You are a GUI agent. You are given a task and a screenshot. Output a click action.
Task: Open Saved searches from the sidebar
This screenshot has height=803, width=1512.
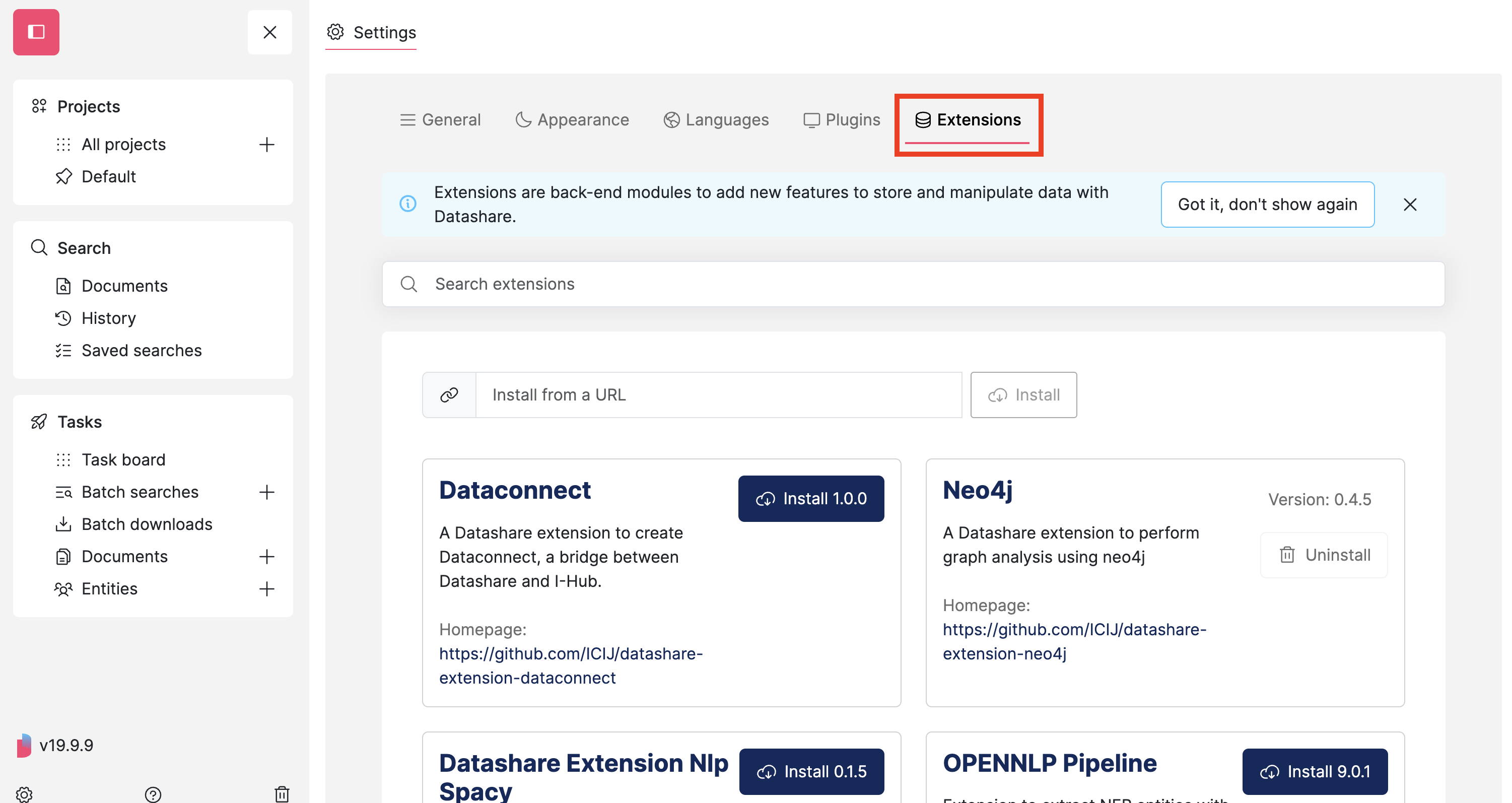tap(142, 350)
